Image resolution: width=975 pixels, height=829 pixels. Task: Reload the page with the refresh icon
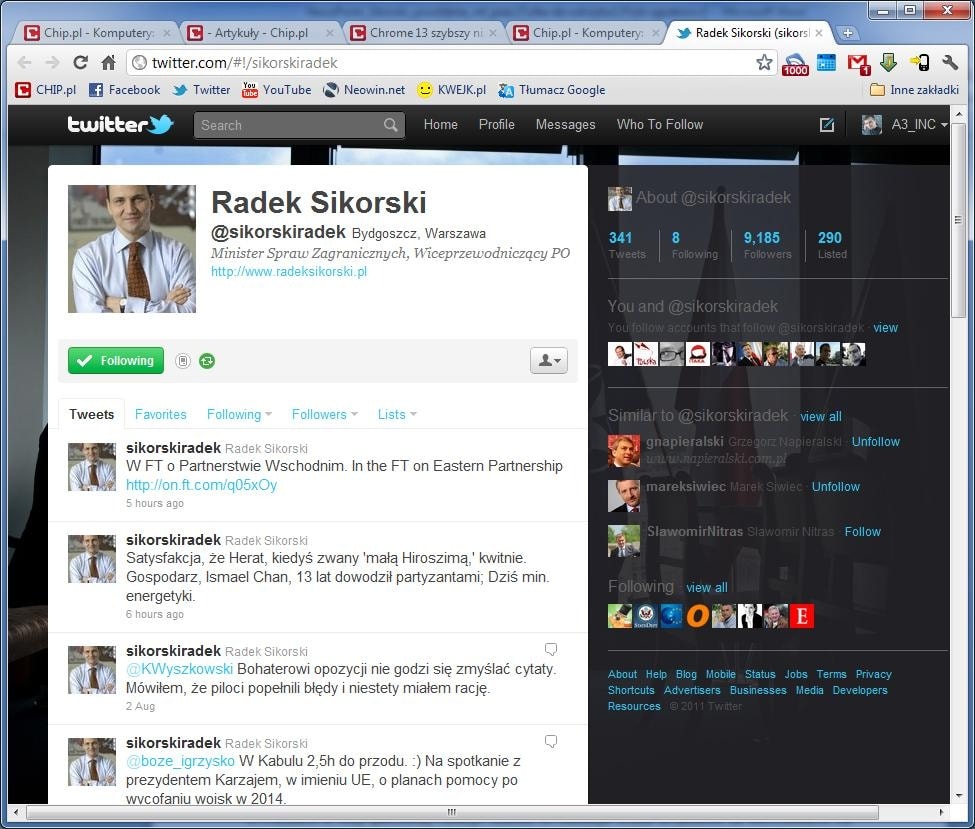[x=80, y=62]
